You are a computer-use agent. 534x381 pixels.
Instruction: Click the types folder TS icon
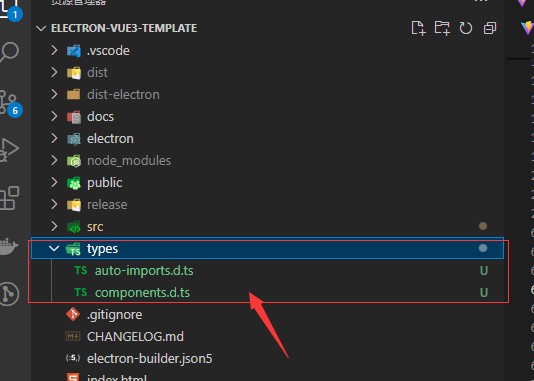(x=73, y=249)
